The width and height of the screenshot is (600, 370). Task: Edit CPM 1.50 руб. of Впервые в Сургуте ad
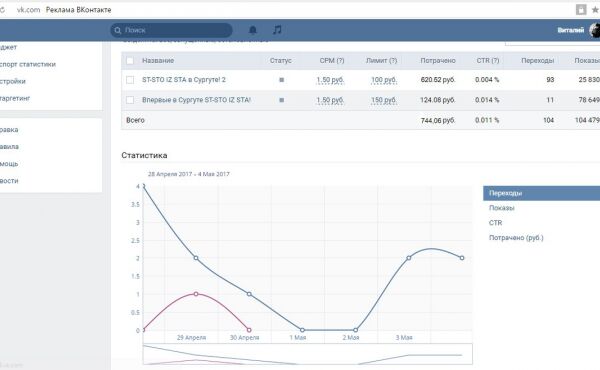(330, 100)
